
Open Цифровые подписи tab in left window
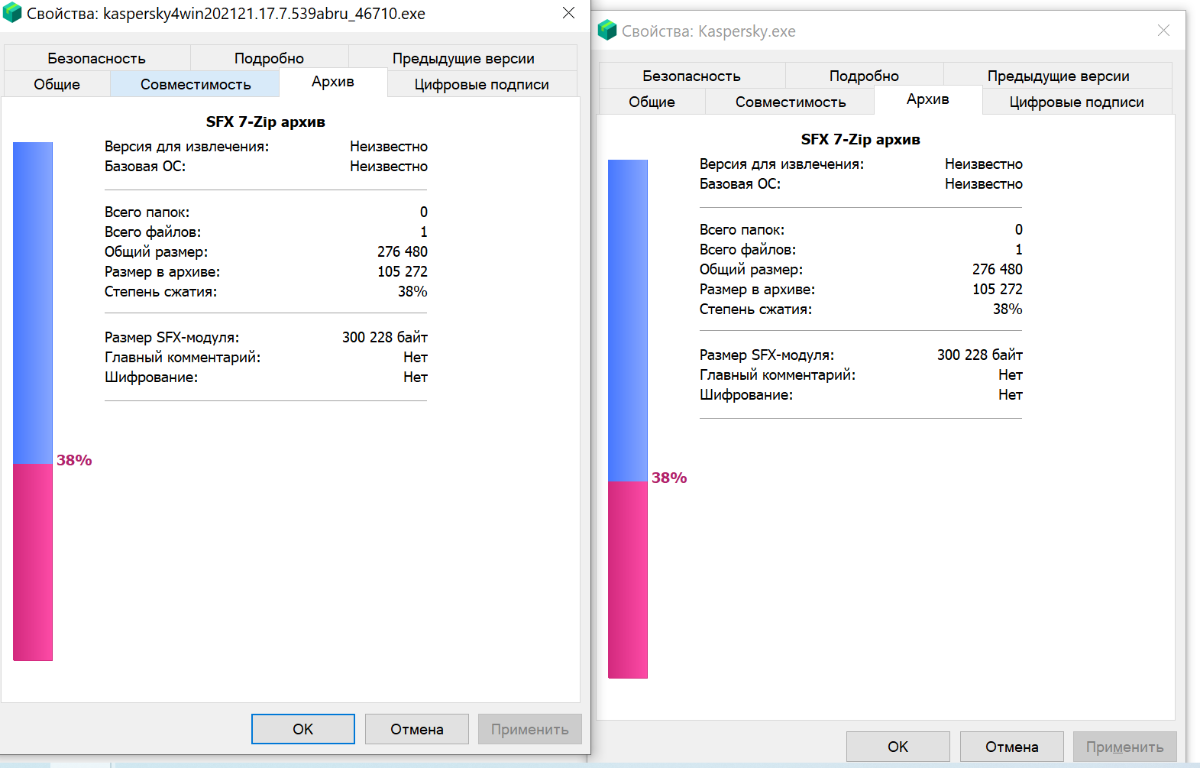(x=482, y=84)
